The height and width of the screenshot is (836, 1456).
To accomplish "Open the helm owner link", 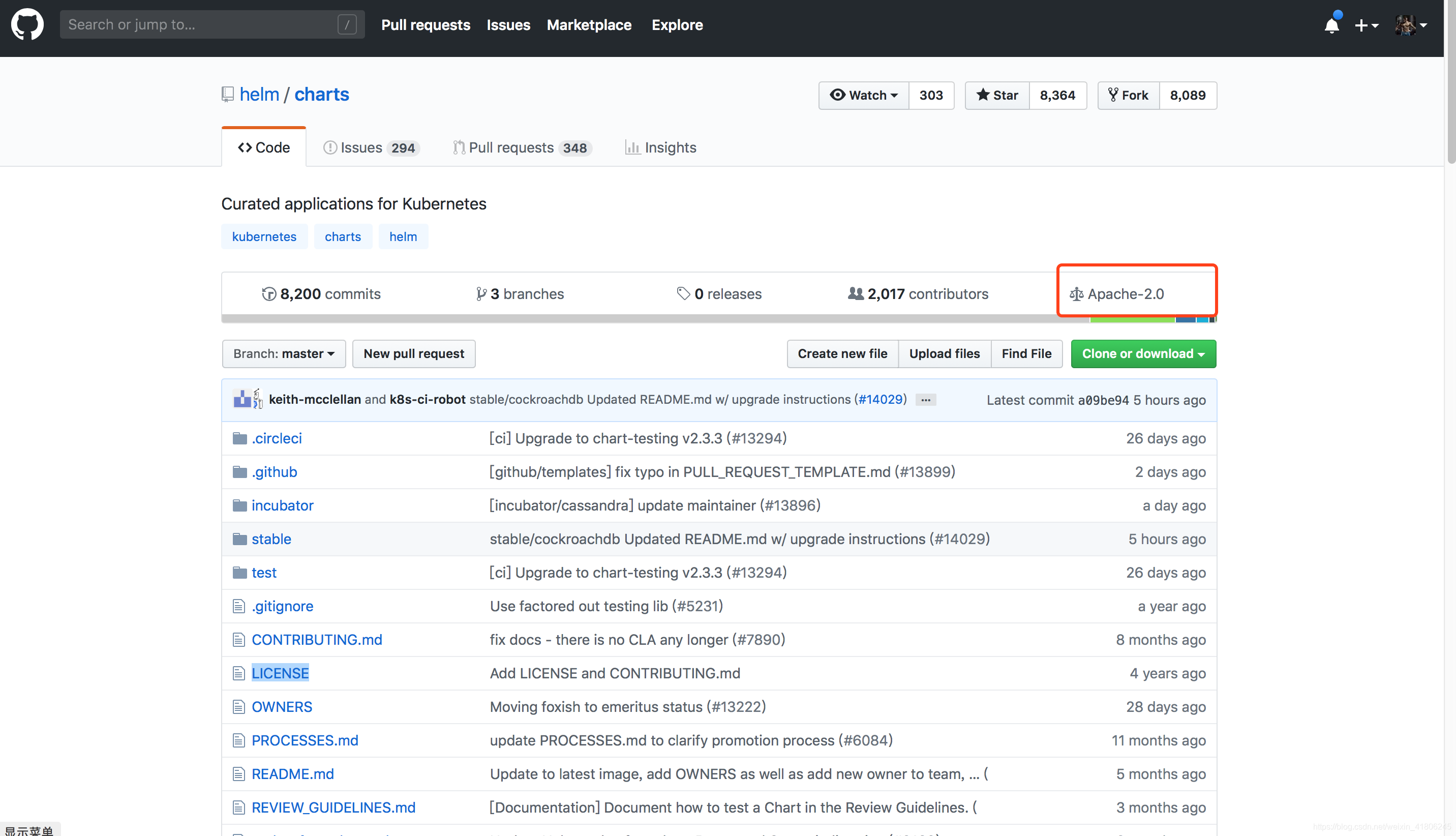I will click(x=259, y=94).
